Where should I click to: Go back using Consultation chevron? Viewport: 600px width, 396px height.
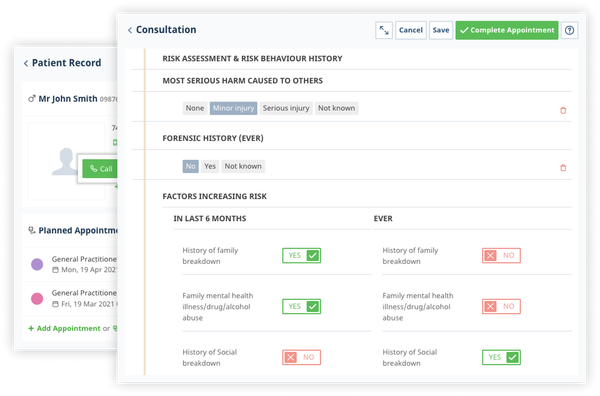click(x=130, y=30)
